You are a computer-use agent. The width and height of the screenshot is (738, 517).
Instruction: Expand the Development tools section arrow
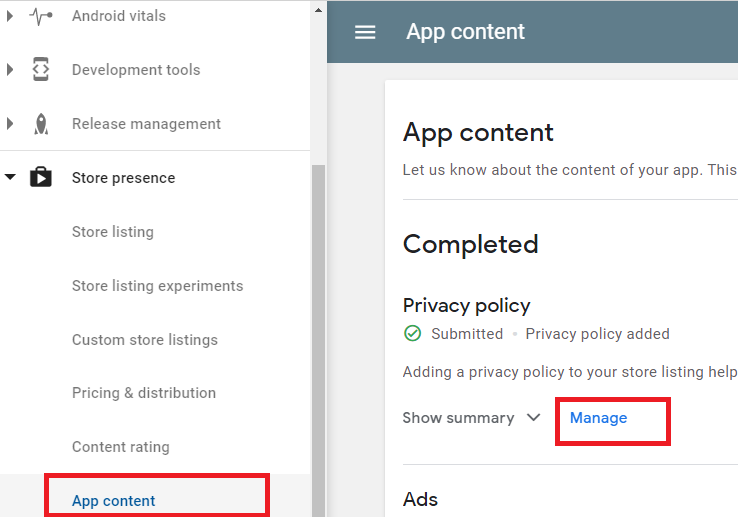tap(11, 70)
